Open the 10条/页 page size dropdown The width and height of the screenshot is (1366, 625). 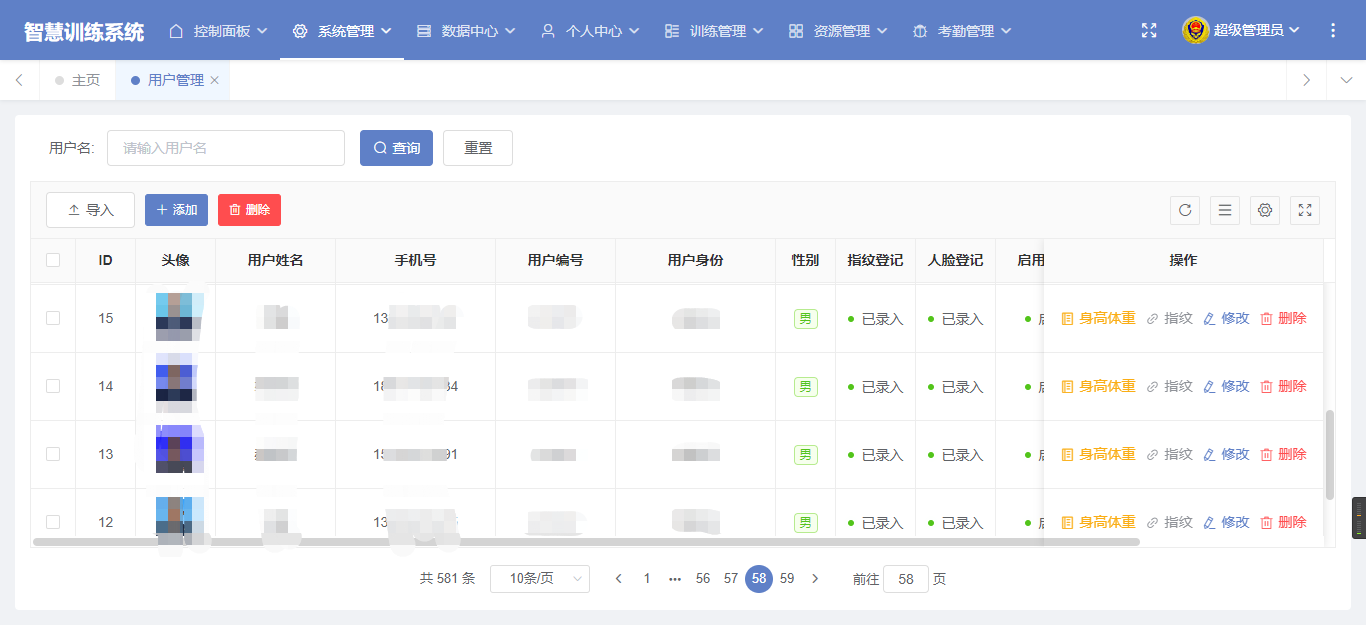pyautogui.click(x=539, y=579)
